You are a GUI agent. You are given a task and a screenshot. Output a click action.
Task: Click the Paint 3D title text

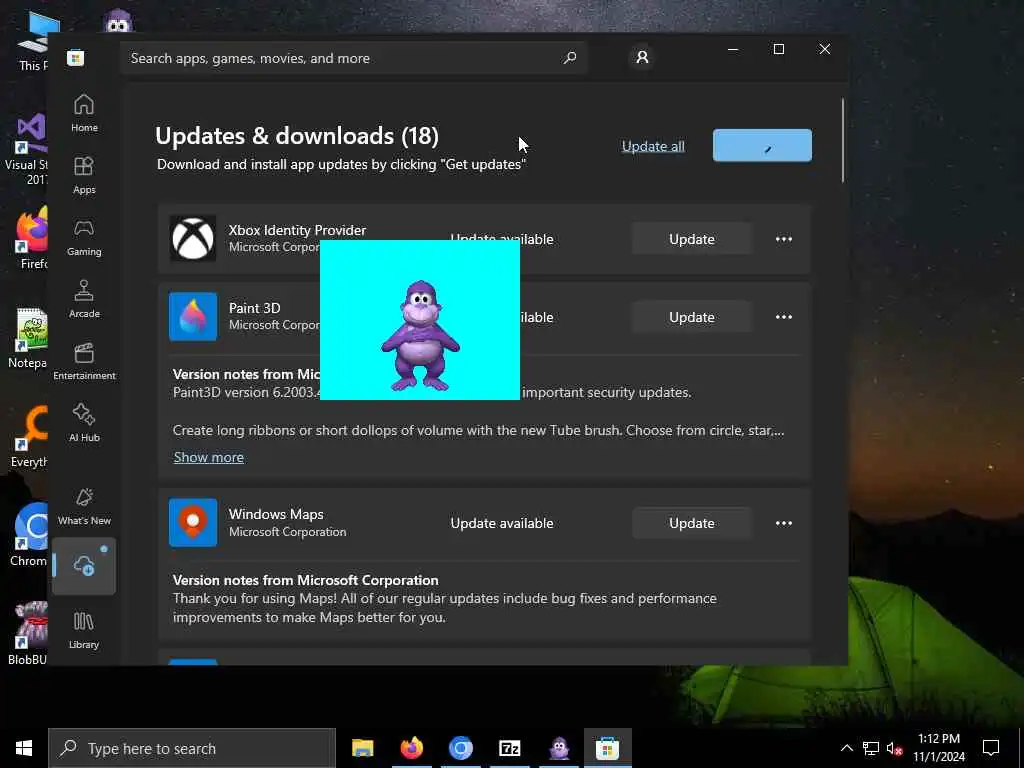[x=255, y=308]
